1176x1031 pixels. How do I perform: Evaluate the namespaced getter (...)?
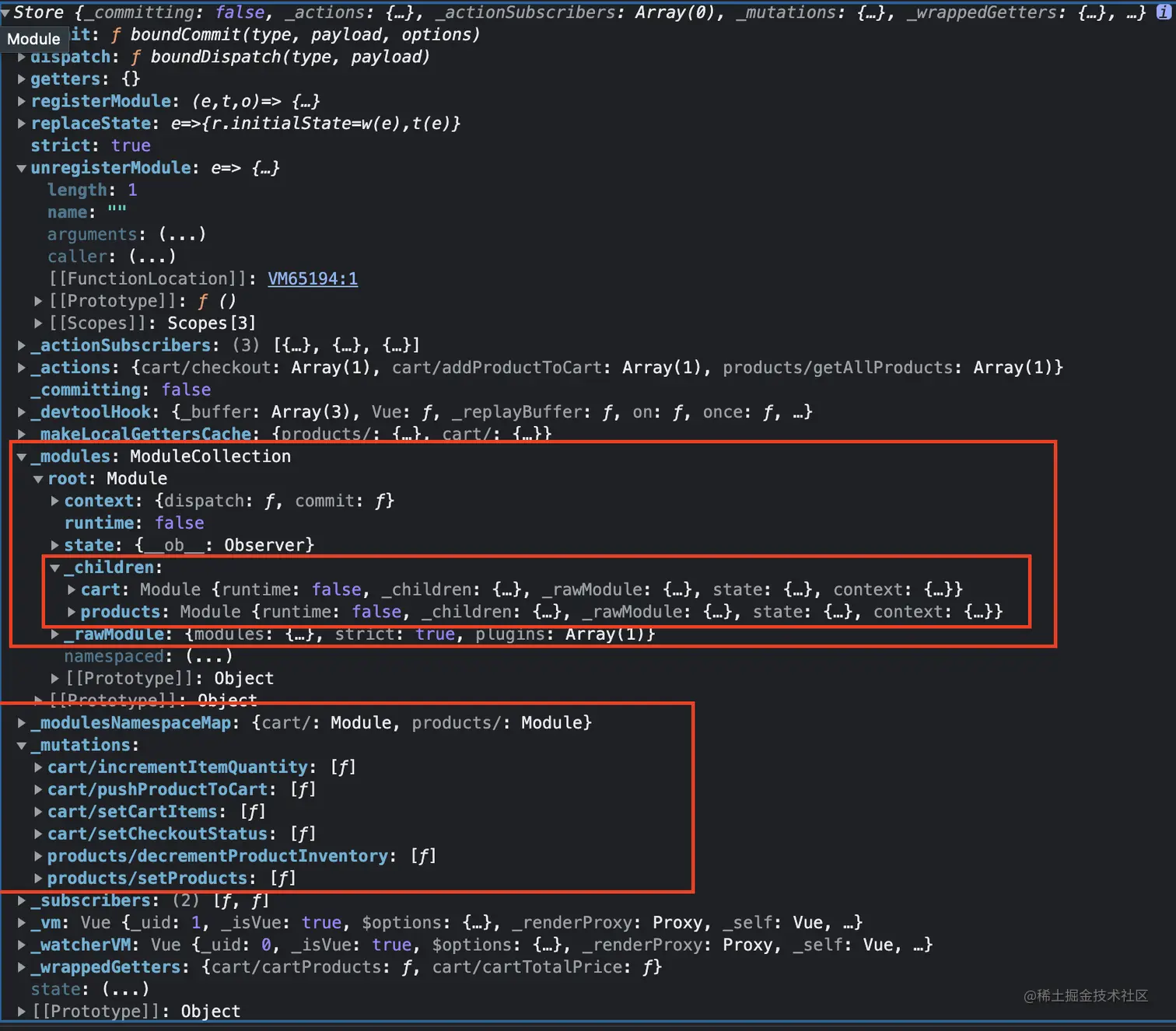(208, 656)
